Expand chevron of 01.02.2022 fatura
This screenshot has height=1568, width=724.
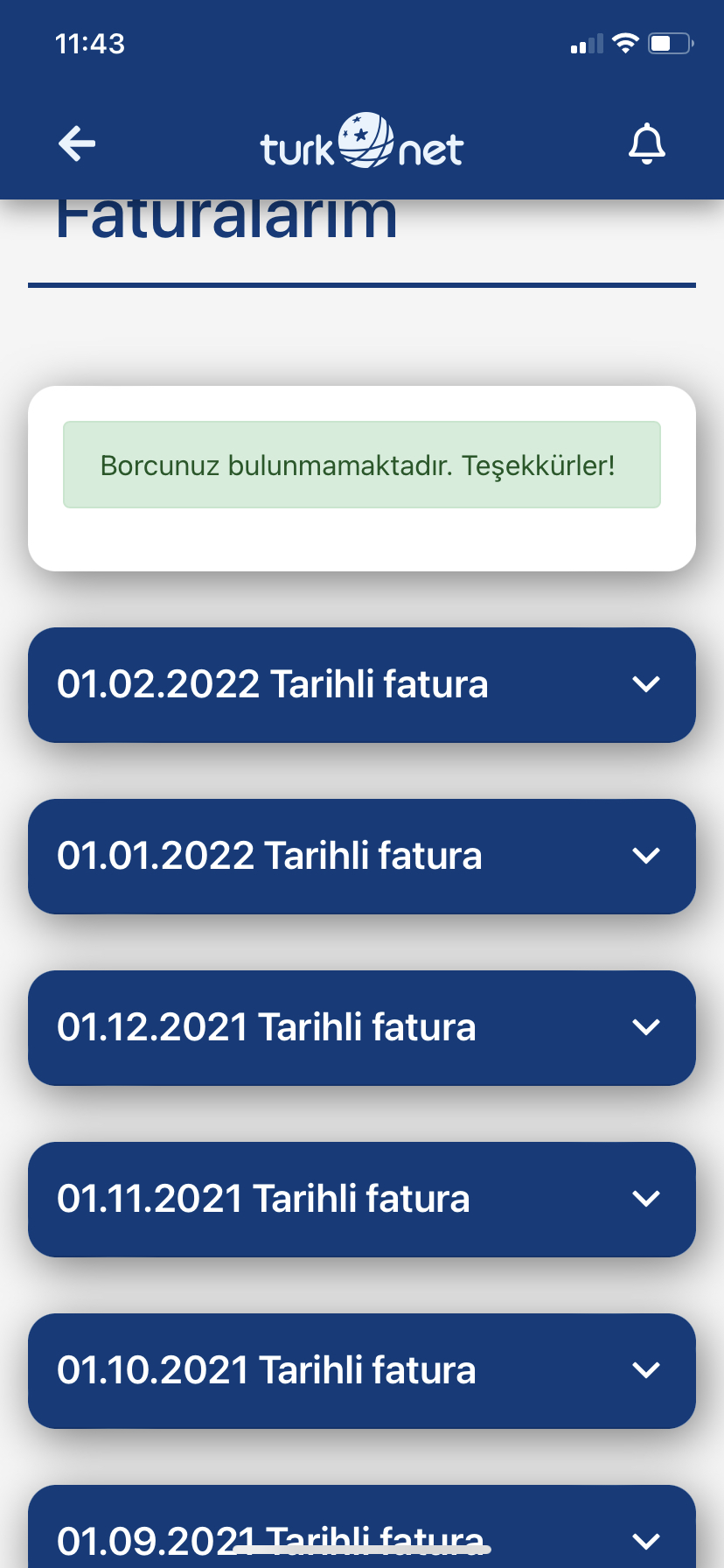646,684
